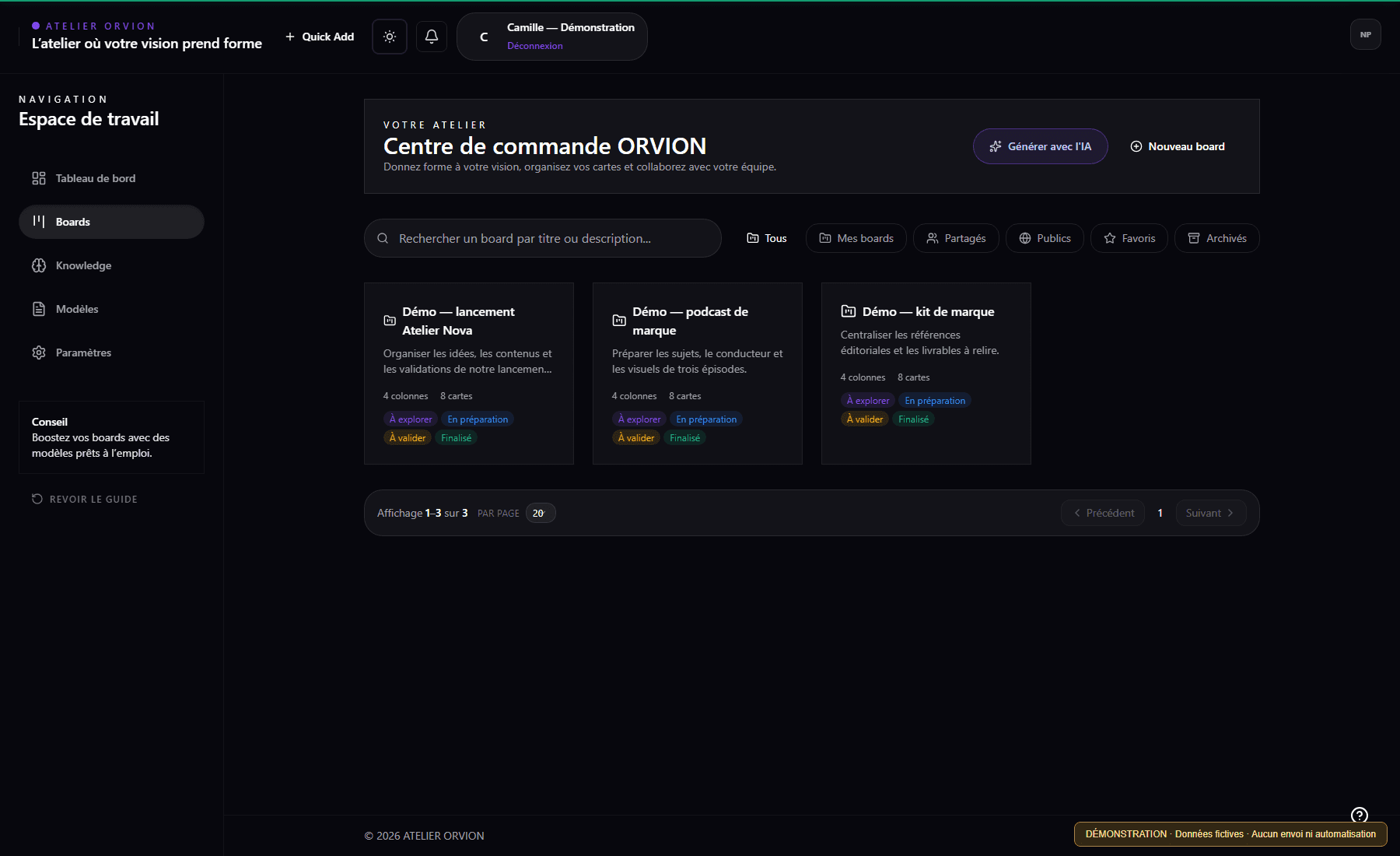Open Paramètres settings page

[x=111, y=353]
